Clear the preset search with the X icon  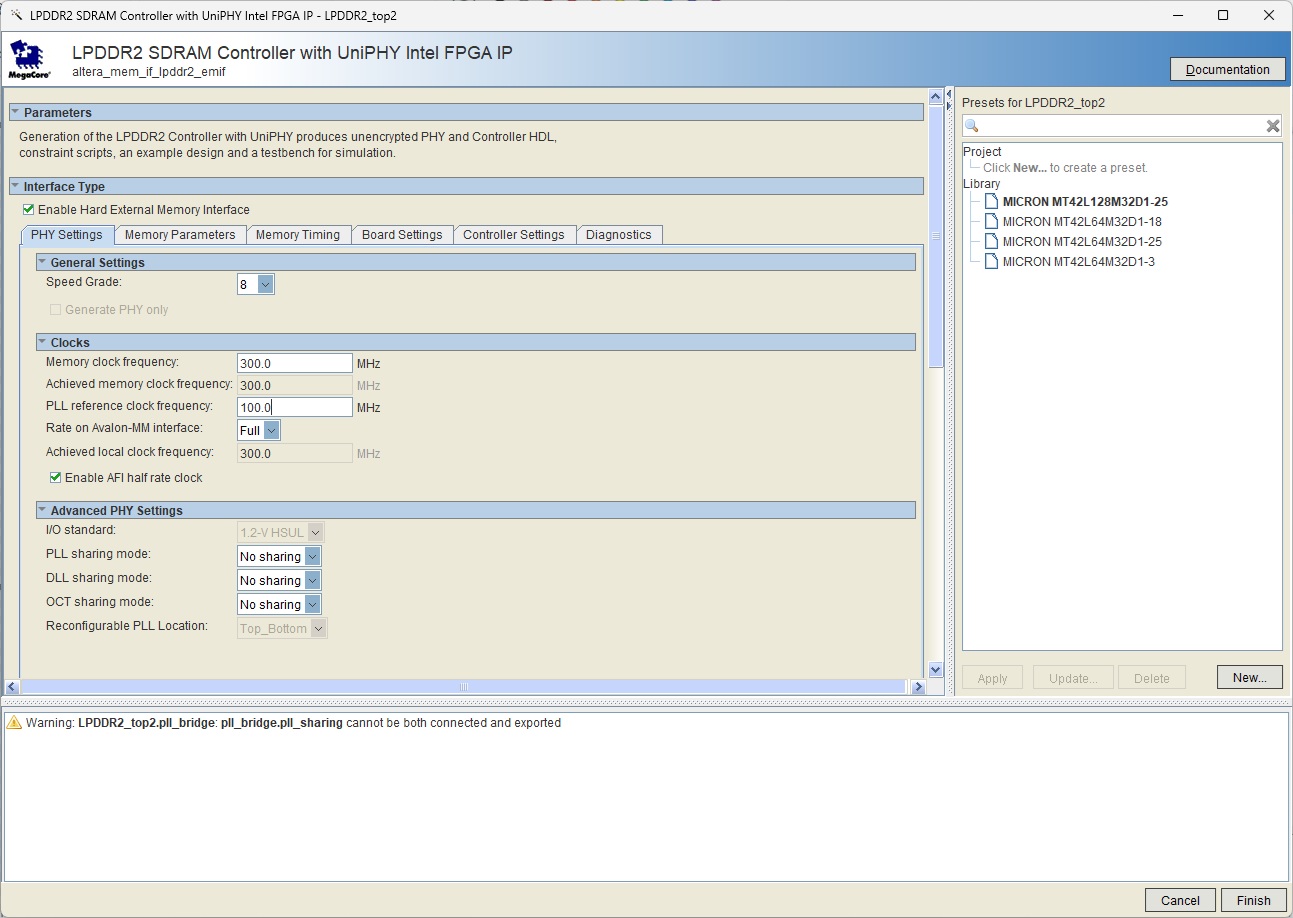tap(1272, 126)
